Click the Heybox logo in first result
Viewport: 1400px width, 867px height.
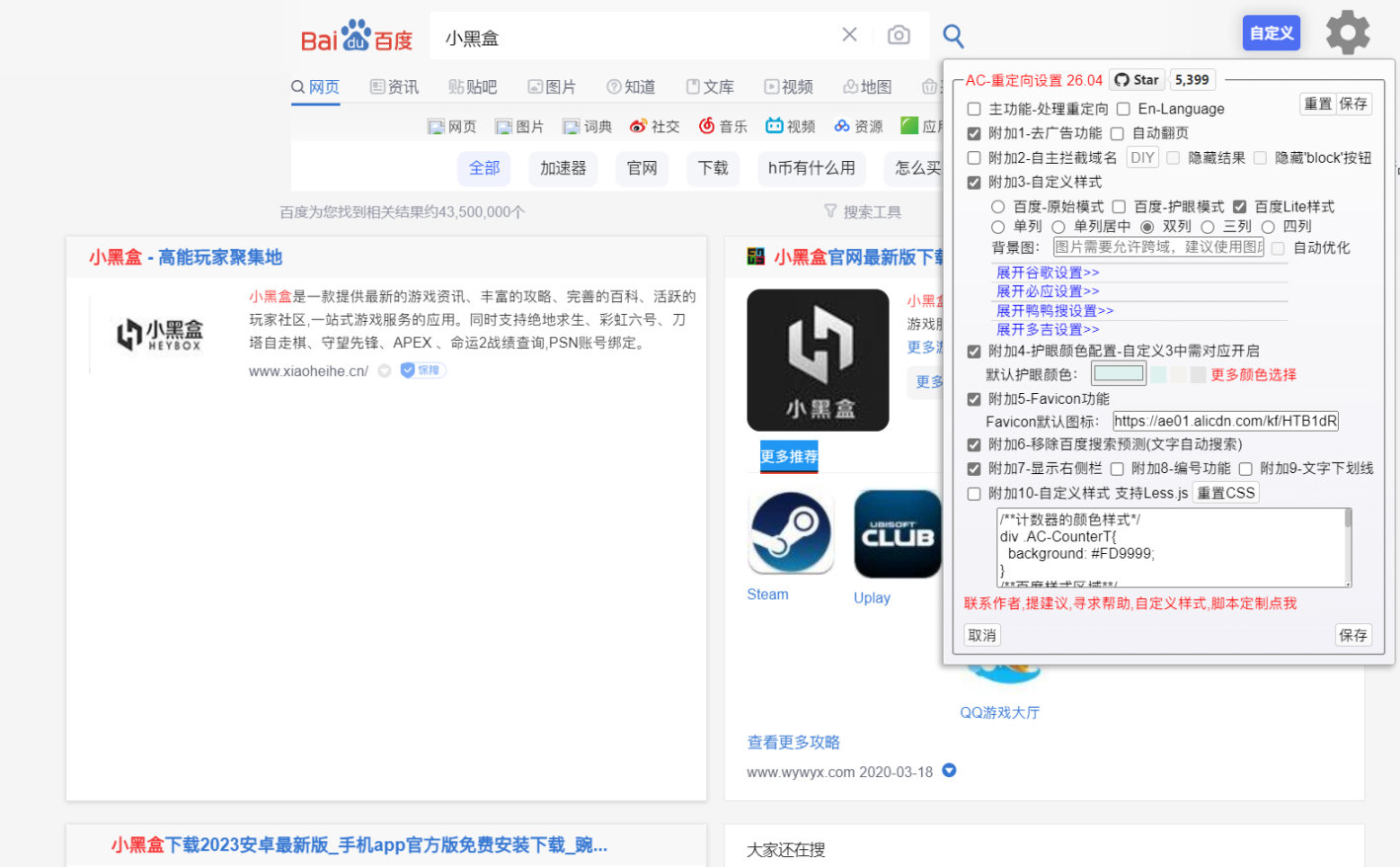(x=159, y=335)
